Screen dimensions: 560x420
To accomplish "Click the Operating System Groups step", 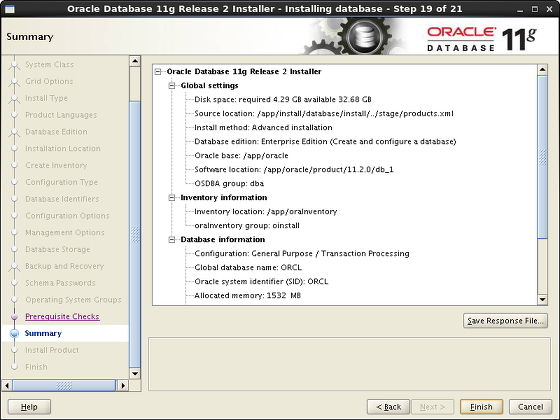I will click(x=73, y=300).
